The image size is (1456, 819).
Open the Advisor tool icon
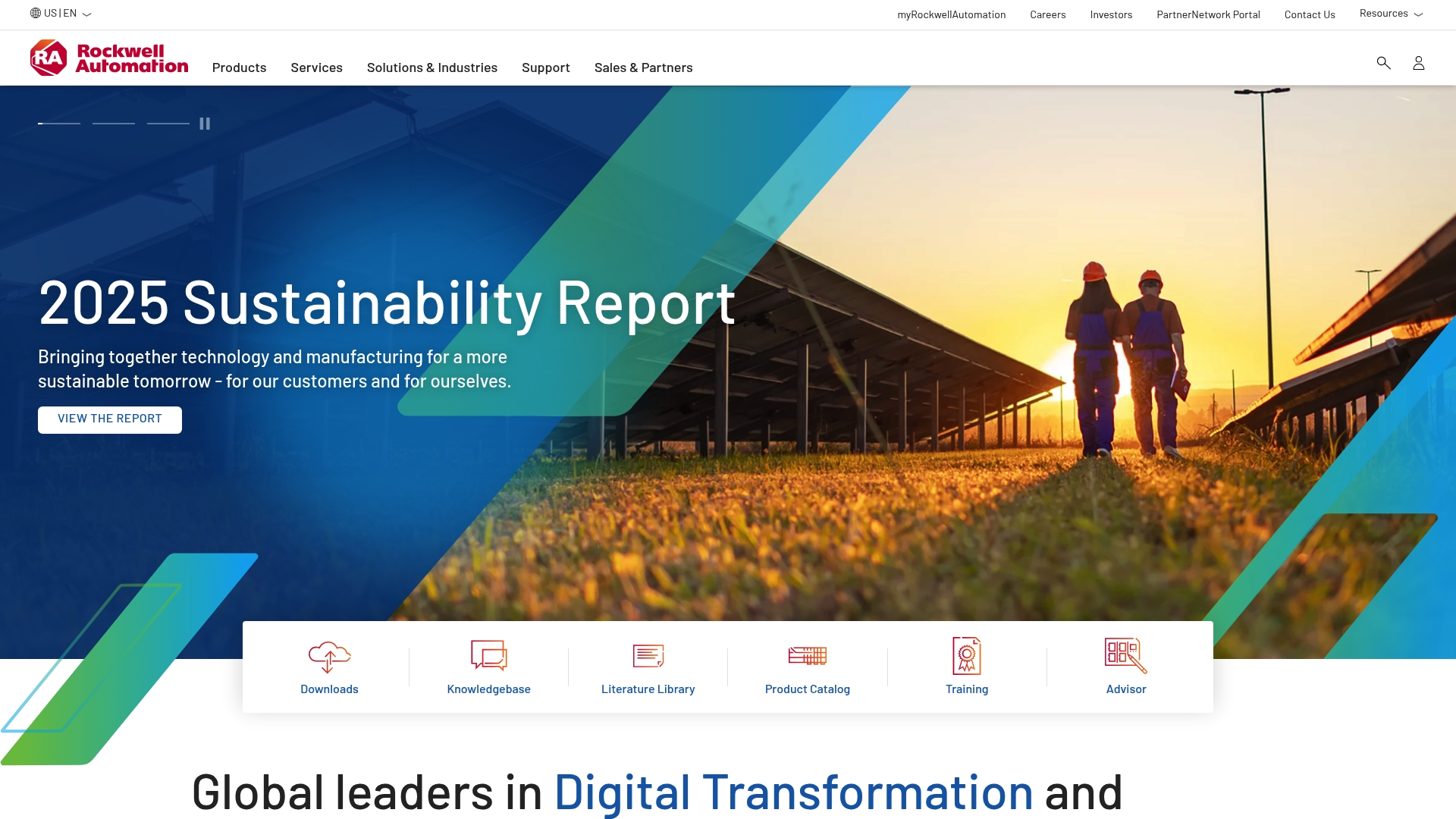pyautogui.click(x=1125, y=655)
